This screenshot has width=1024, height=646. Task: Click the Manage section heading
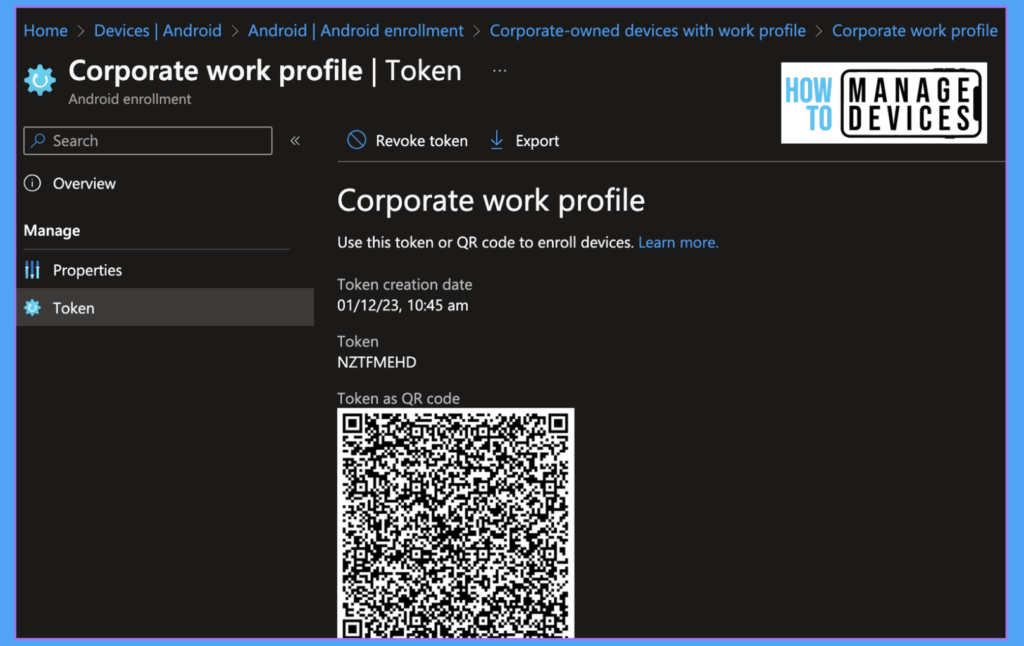pyautogui.click(x=52, y=231)
